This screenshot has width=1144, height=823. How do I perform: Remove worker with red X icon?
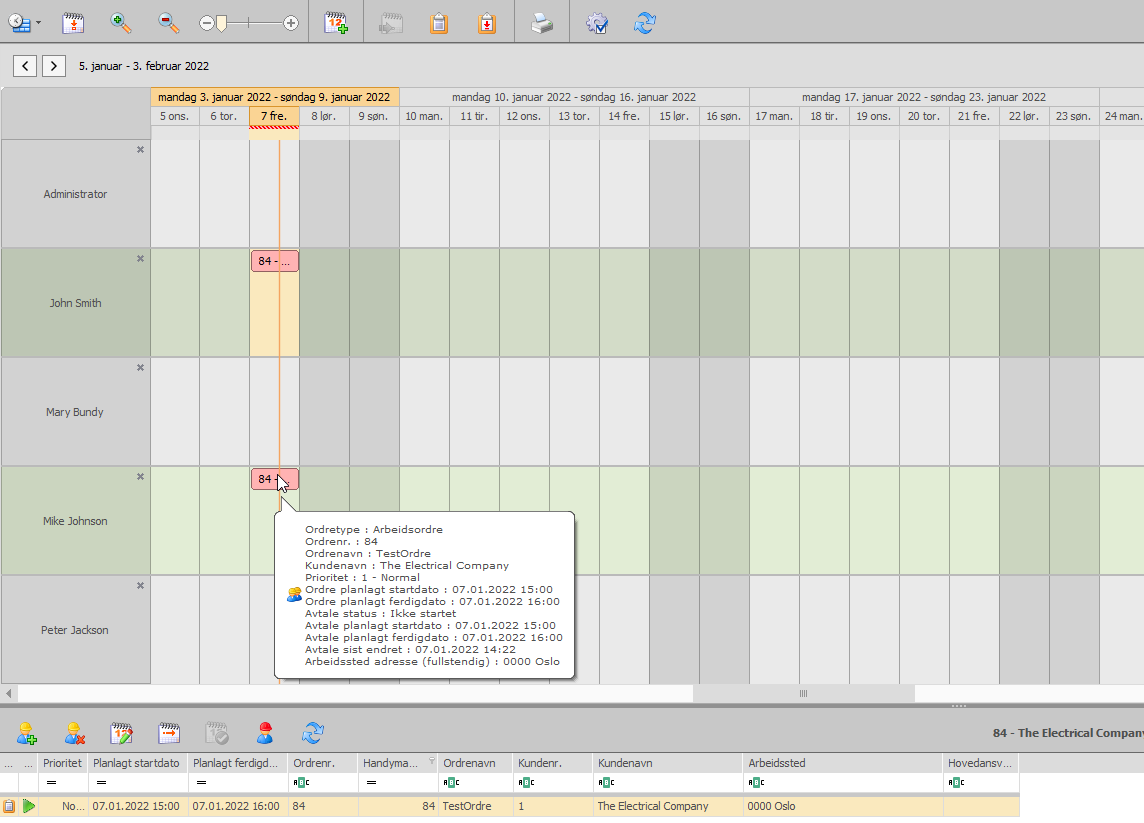[x=74, y=733]
